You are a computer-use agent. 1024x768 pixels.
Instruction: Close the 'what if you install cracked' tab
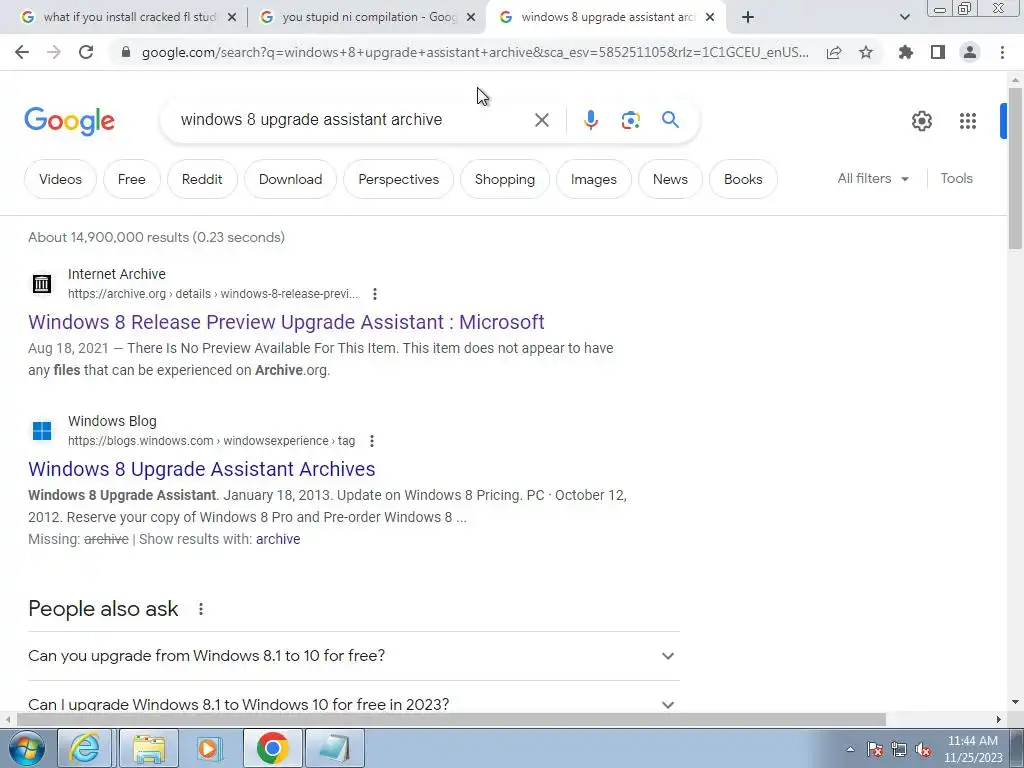click(232, 18)
